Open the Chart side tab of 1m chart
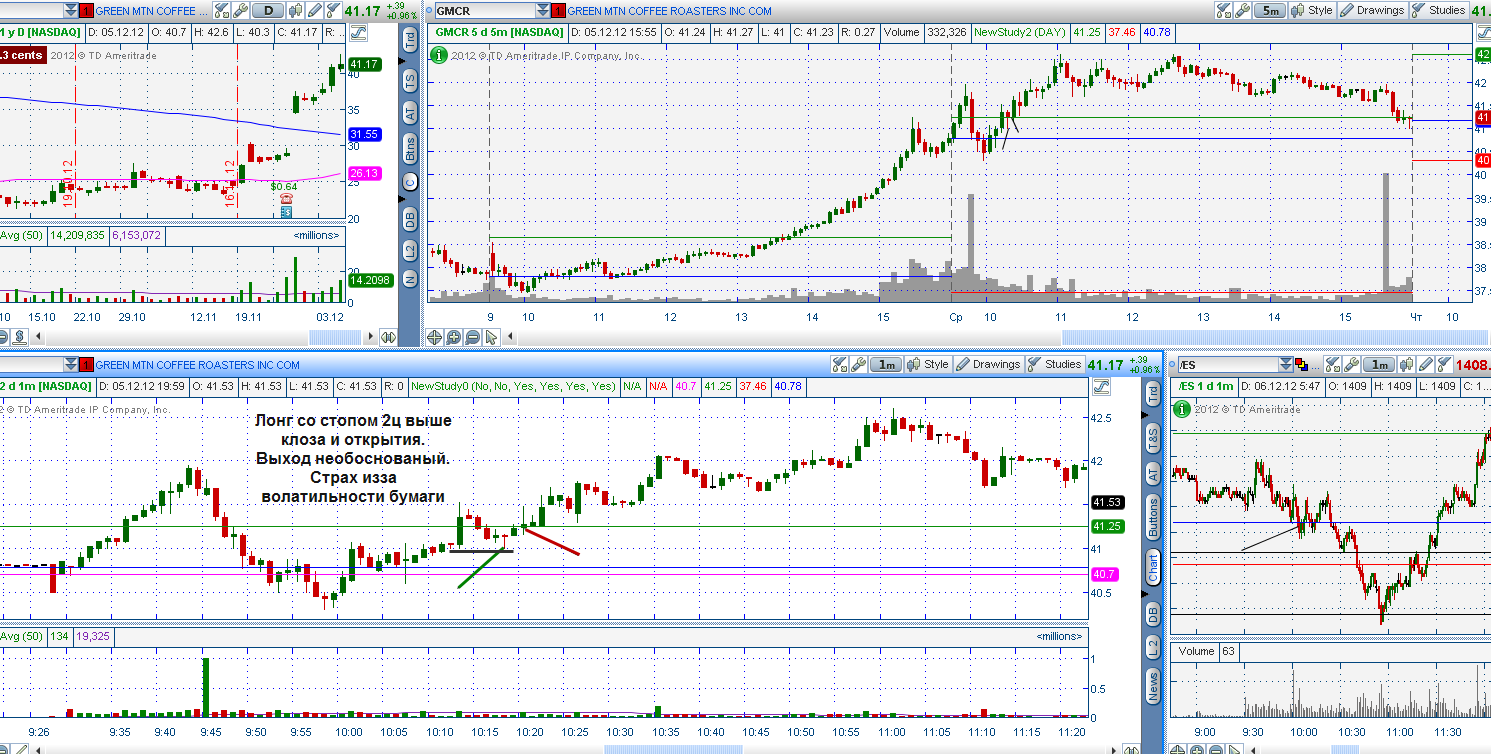Screen dimensions: 1491x754 [x=1153, y=569]
